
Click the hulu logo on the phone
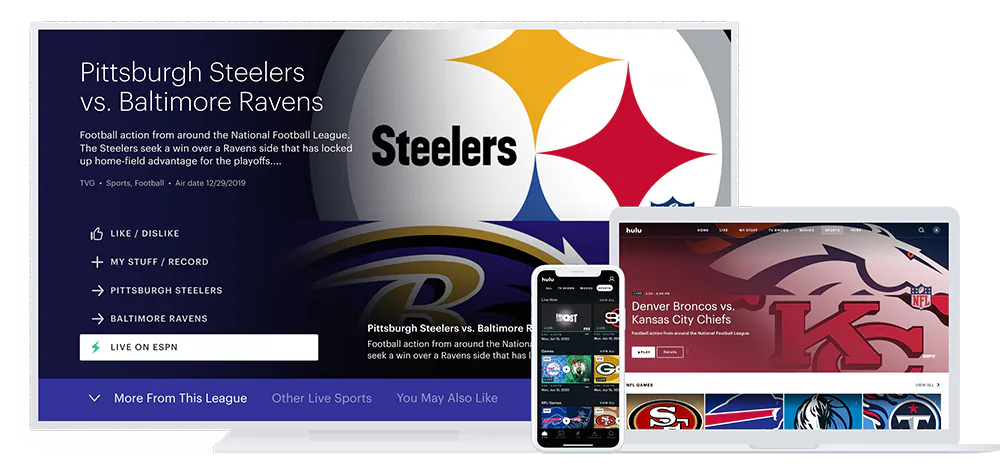coord(548,279)
